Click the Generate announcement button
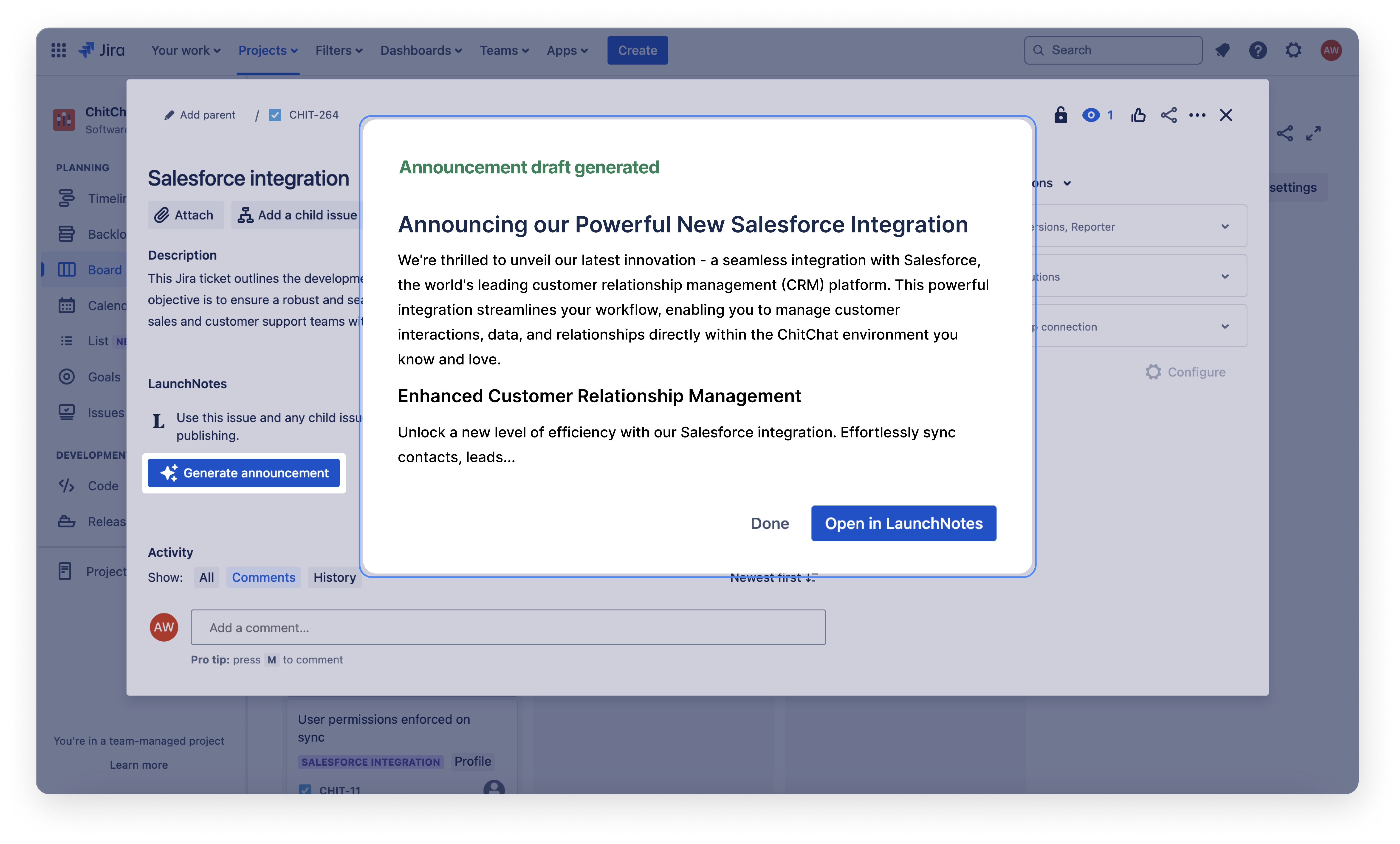 click(x=244, y=473)
